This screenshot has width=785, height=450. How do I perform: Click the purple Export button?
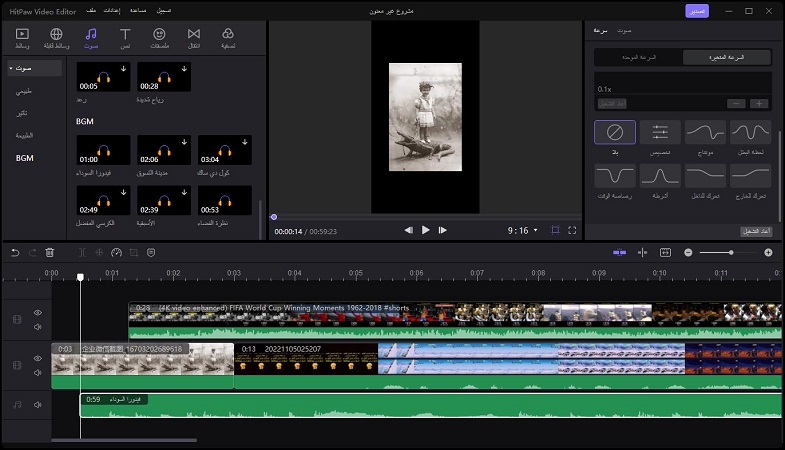click(x=697, y=11)
